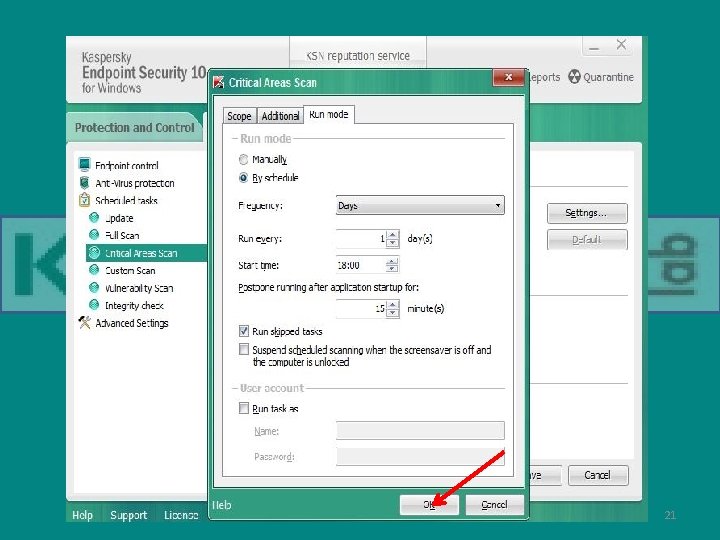
Task: Select the Update task item
Action: [x=119, y=218]
